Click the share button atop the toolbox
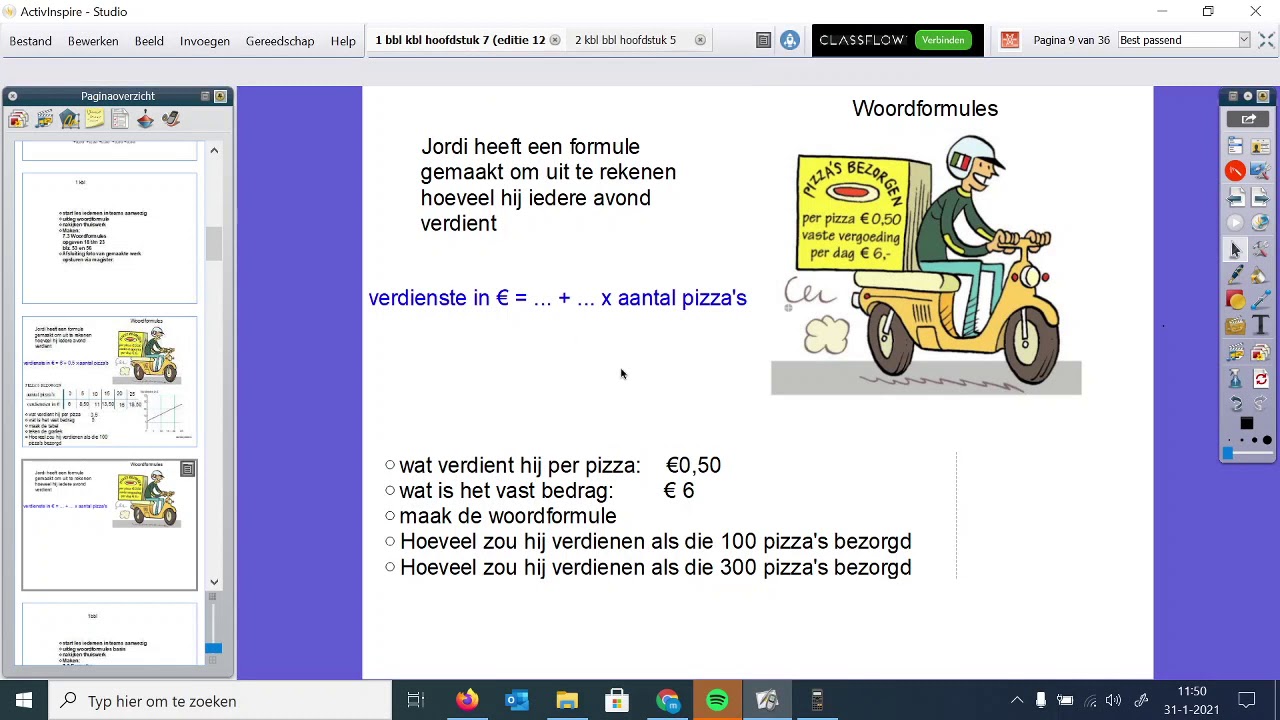Image resolution: width=1280 pixels, height=720 pixels. [x=1248, y=119]
